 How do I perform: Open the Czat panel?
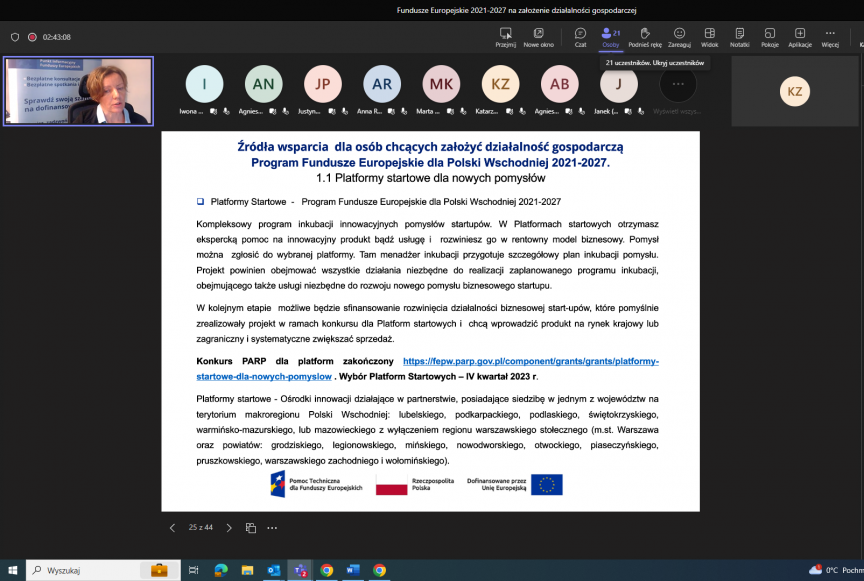pos(580,37)
